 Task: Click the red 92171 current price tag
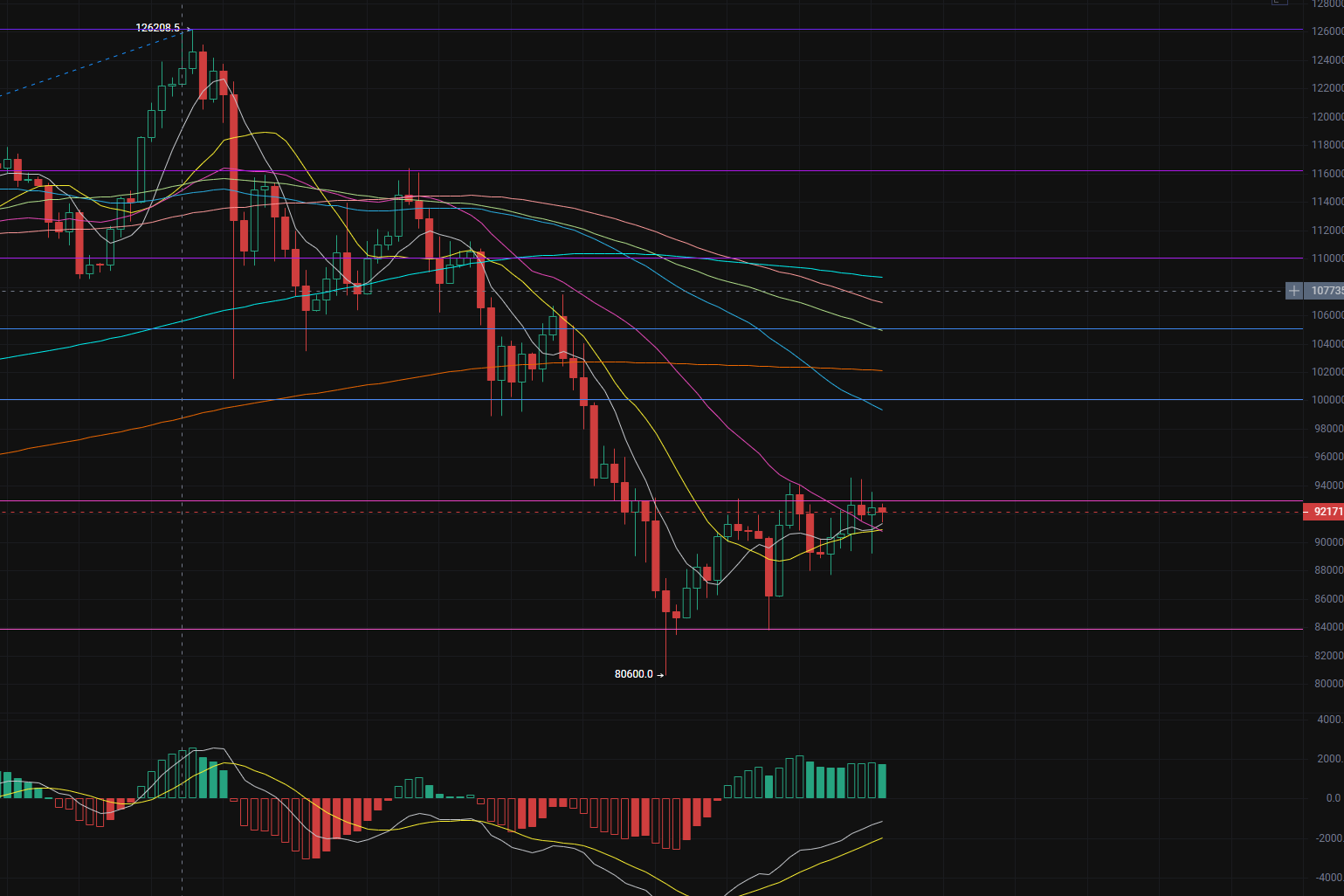coord(1326,512)
